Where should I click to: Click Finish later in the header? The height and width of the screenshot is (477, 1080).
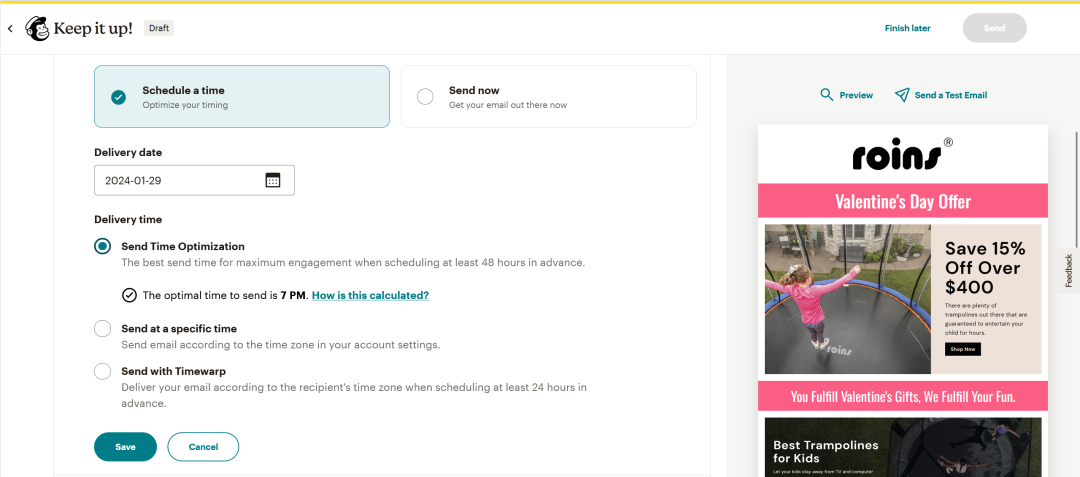907,28
